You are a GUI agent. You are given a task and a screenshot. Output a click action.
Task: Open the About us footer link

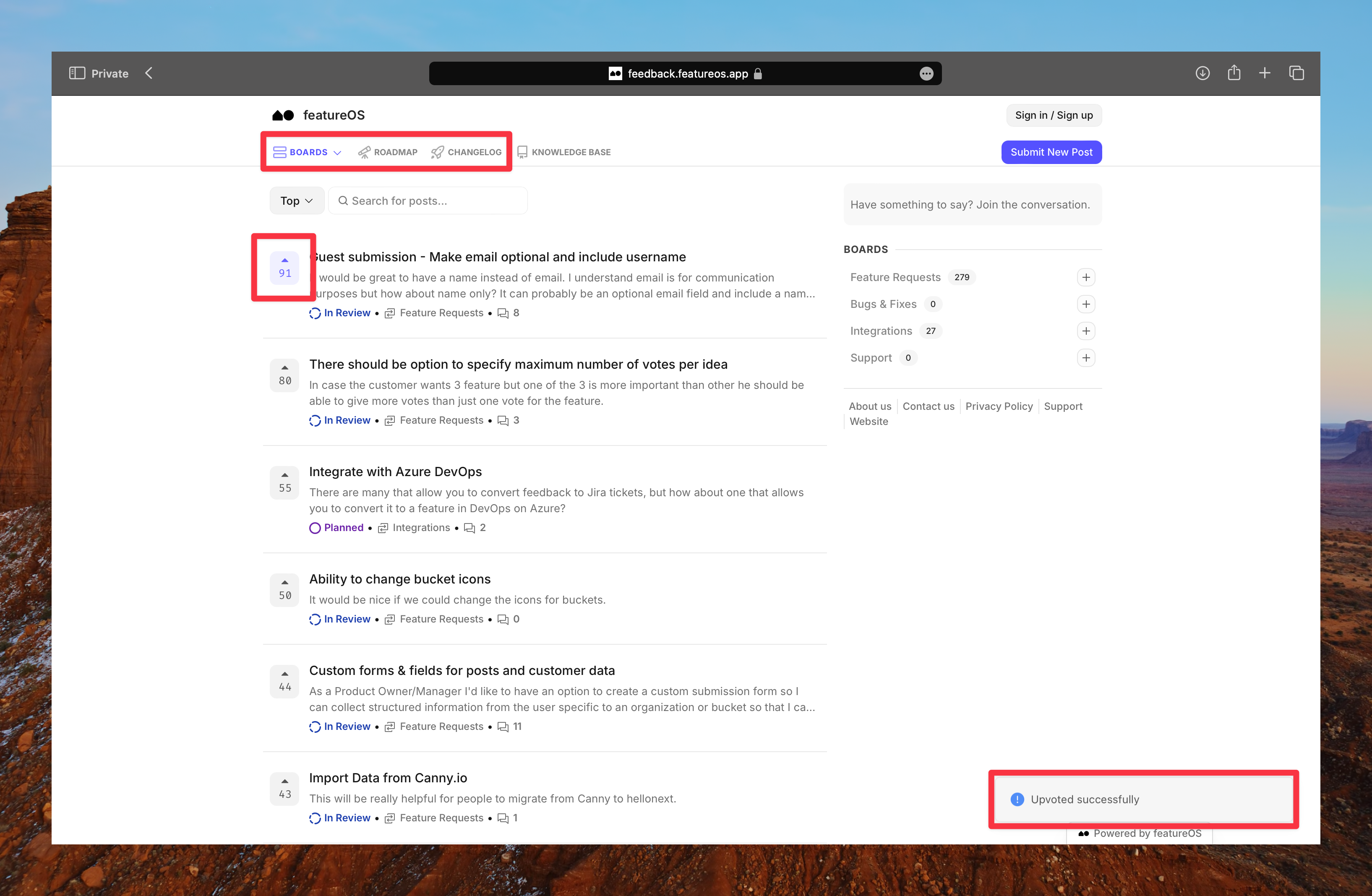[870, 406]
